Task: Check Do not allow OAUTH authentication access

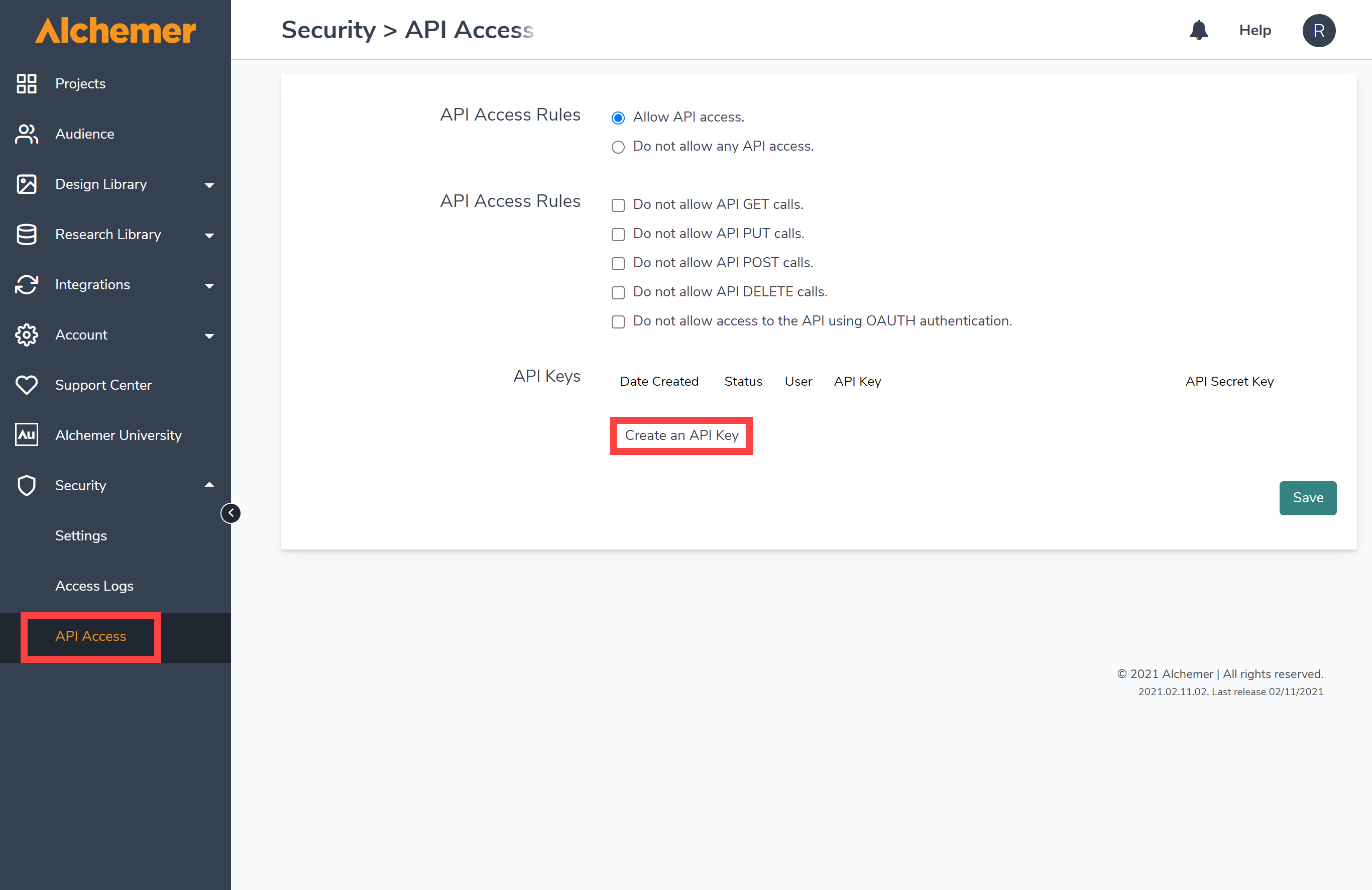Action: [618, 321]
